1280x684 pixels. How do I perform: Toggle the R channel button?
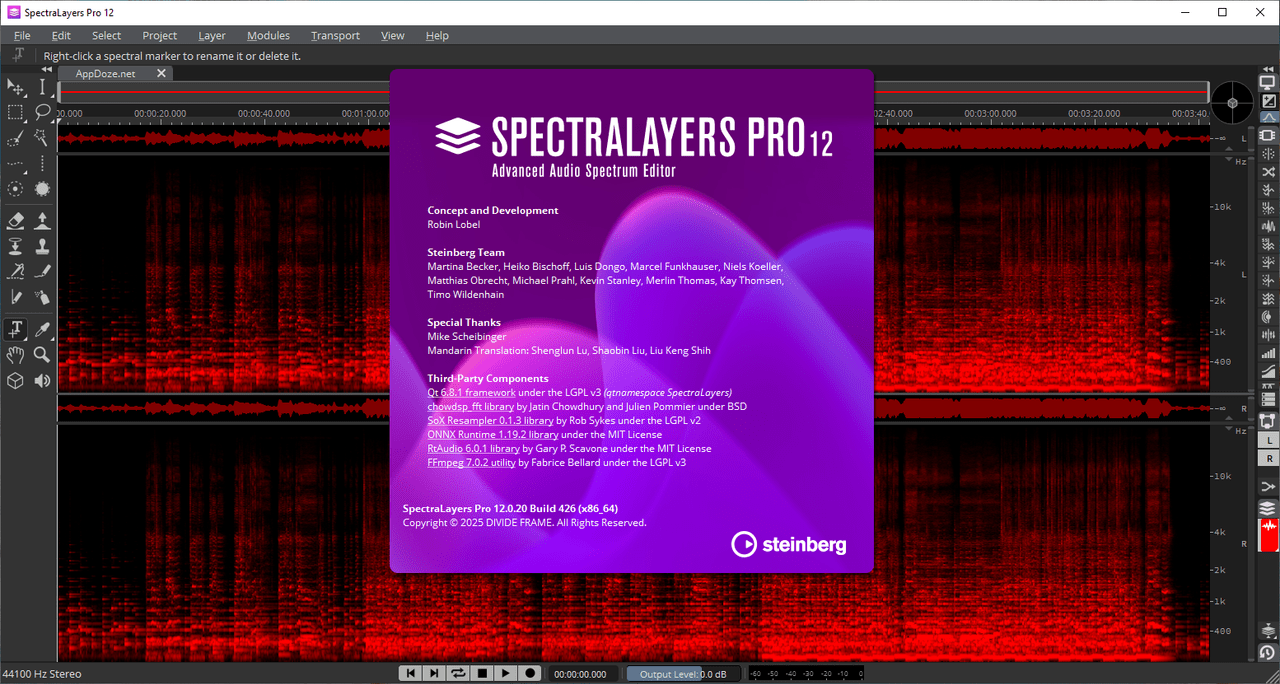click(x=1268, y=457)
